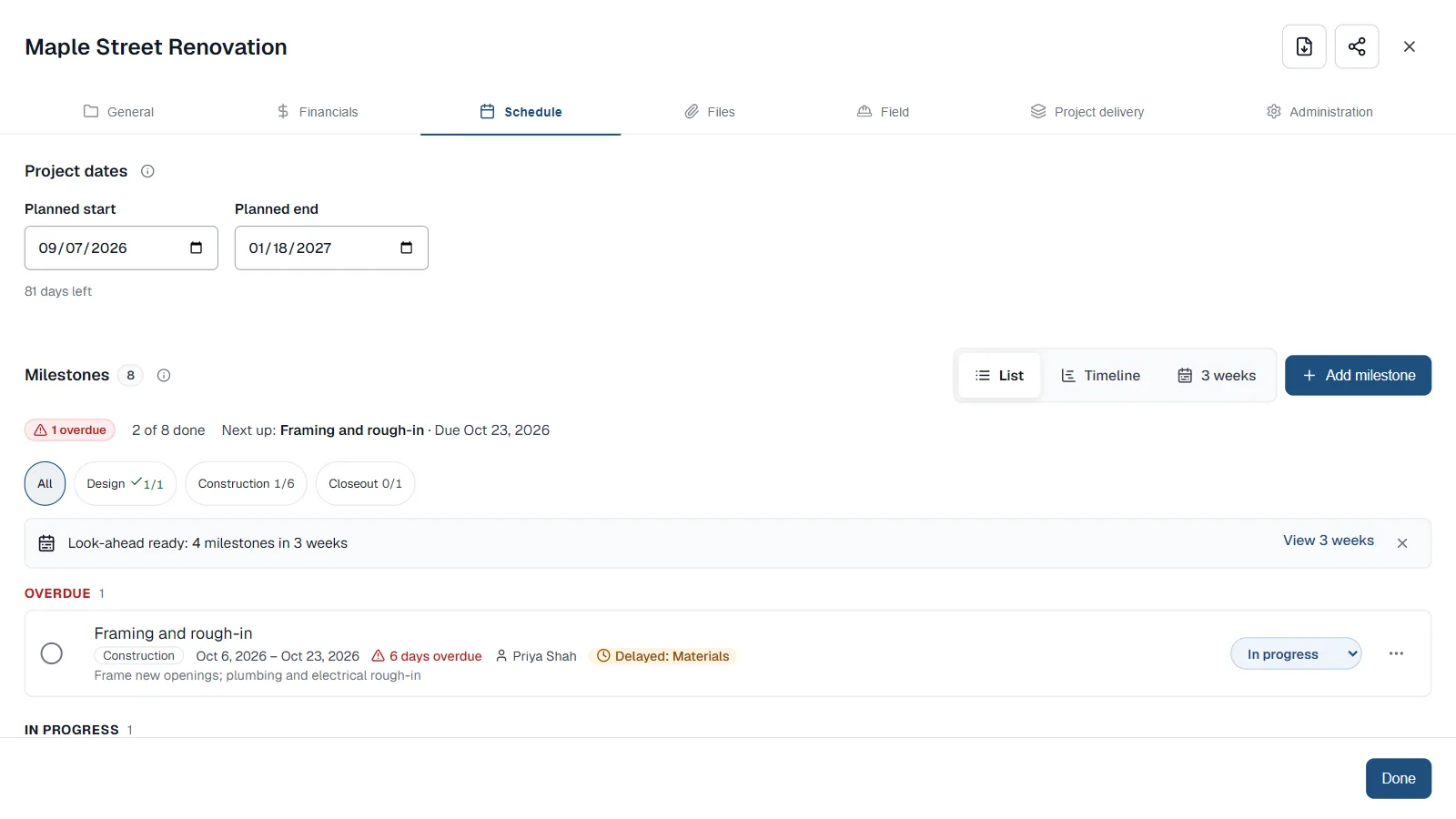Image resolution: width=1456 pixels, height=819 pixels.
Task: Click the info icon beside Project dates
Action: coord(147,171)
